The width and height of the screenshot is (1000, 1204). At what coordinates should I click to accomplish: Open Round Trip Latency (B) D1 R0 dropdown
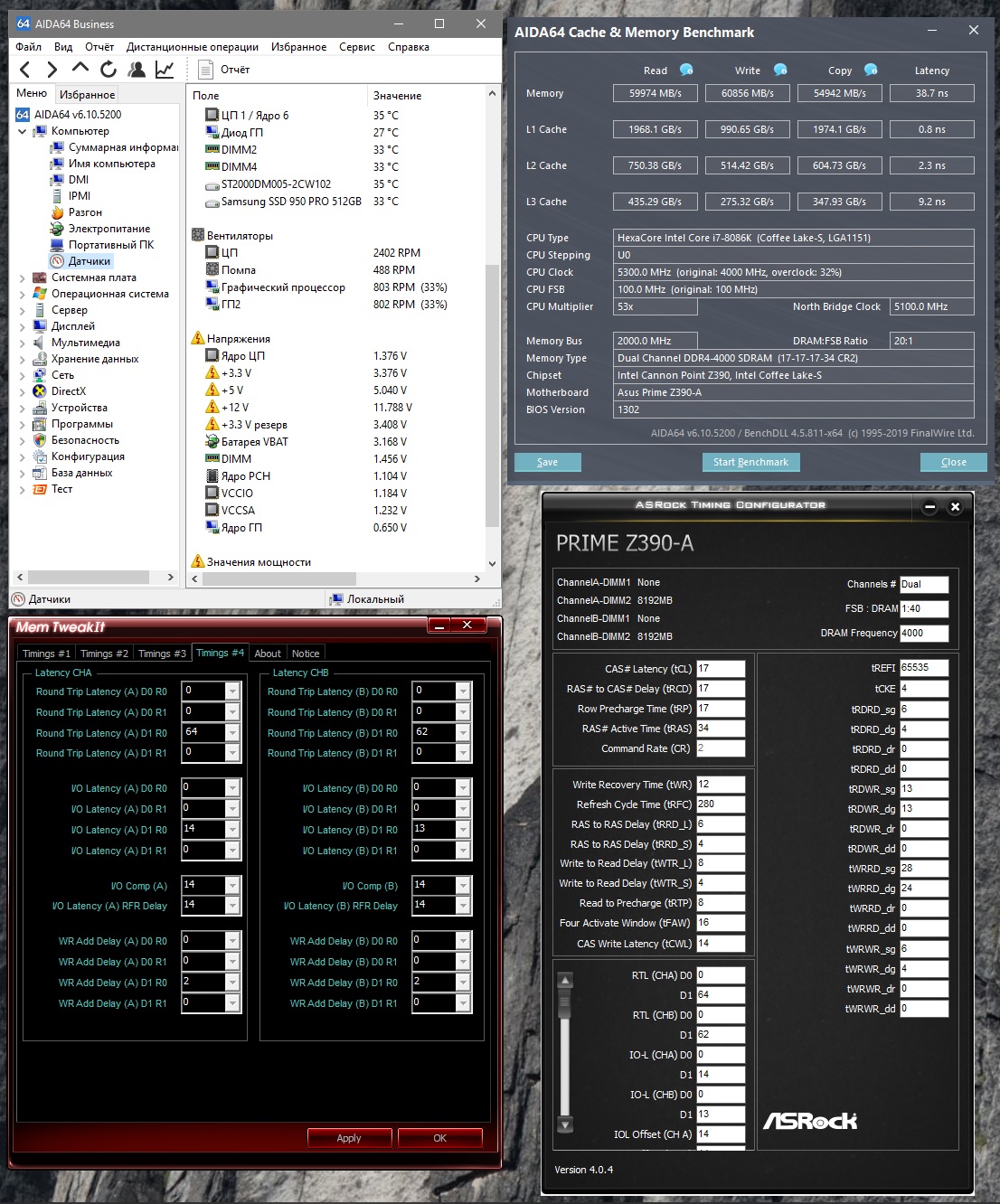pyautogui.click(x=463, y=732)
